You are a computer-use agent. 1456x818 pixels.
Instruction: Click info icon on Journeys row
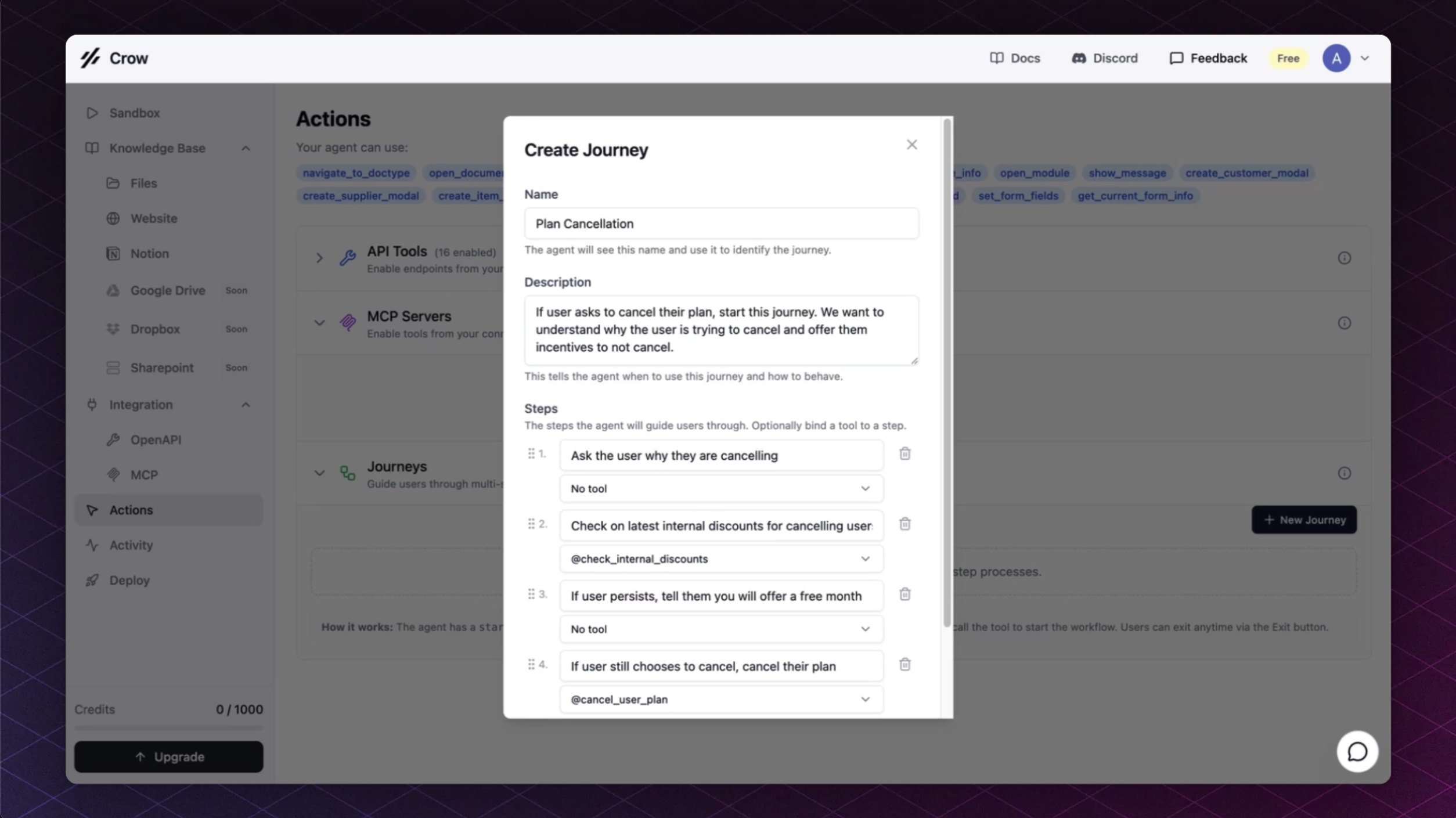click(1344, 473)
